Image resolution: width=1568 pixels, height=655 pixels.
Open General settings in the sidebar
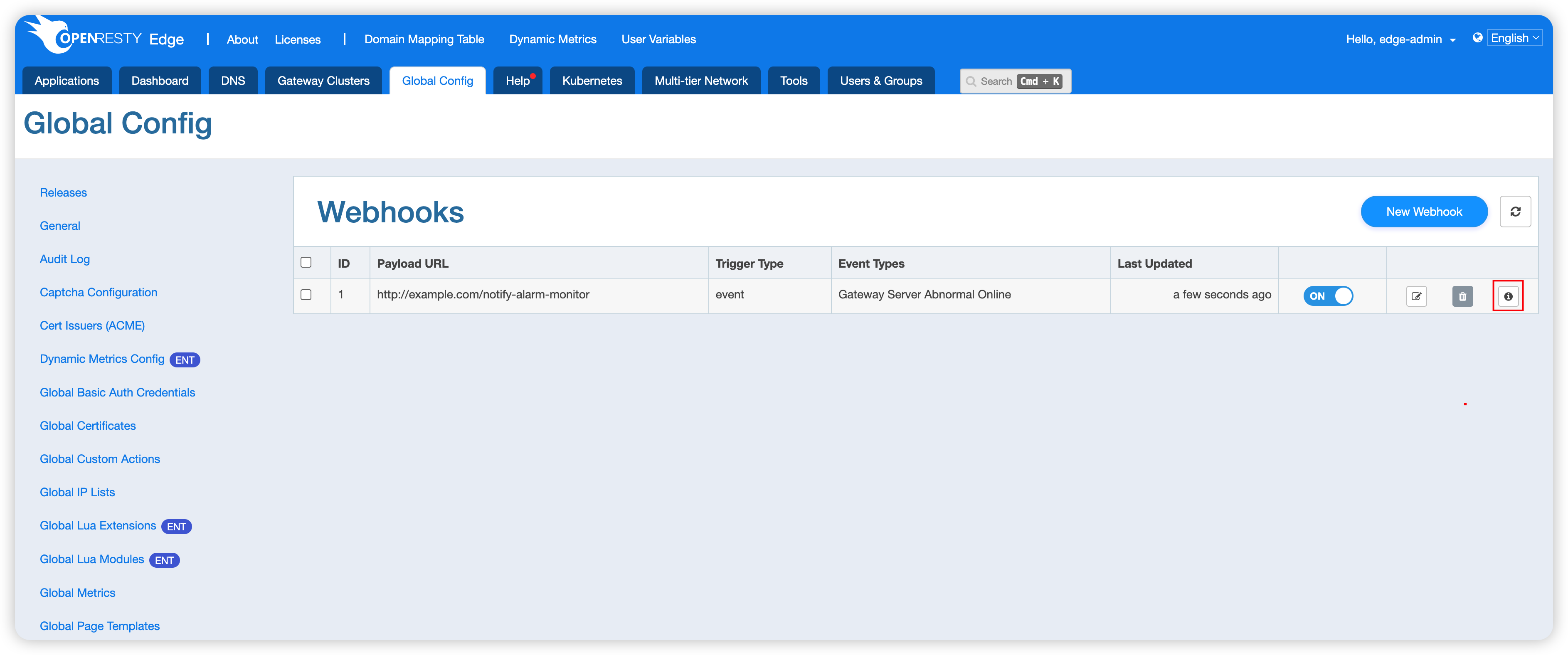(x=60, y=226)
